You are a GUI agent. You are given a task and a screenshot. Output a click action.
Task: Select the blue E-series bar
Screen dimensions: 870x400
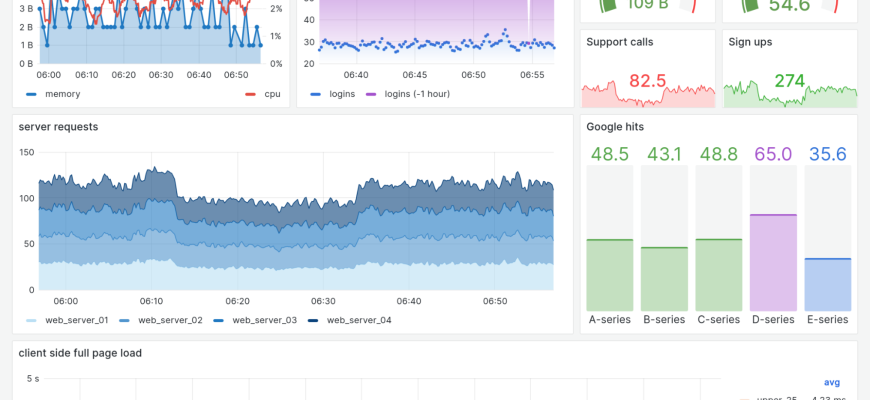click(827, 284)
